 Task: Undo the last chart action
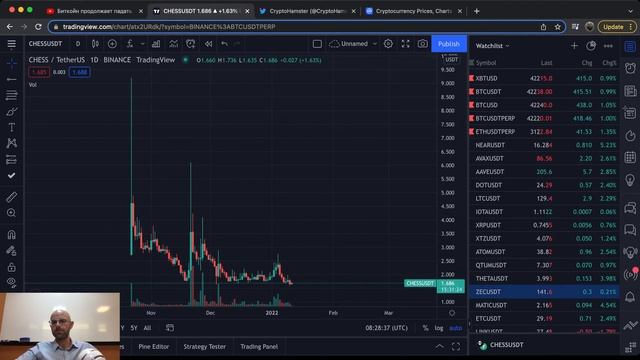click(x=224, y=44)
